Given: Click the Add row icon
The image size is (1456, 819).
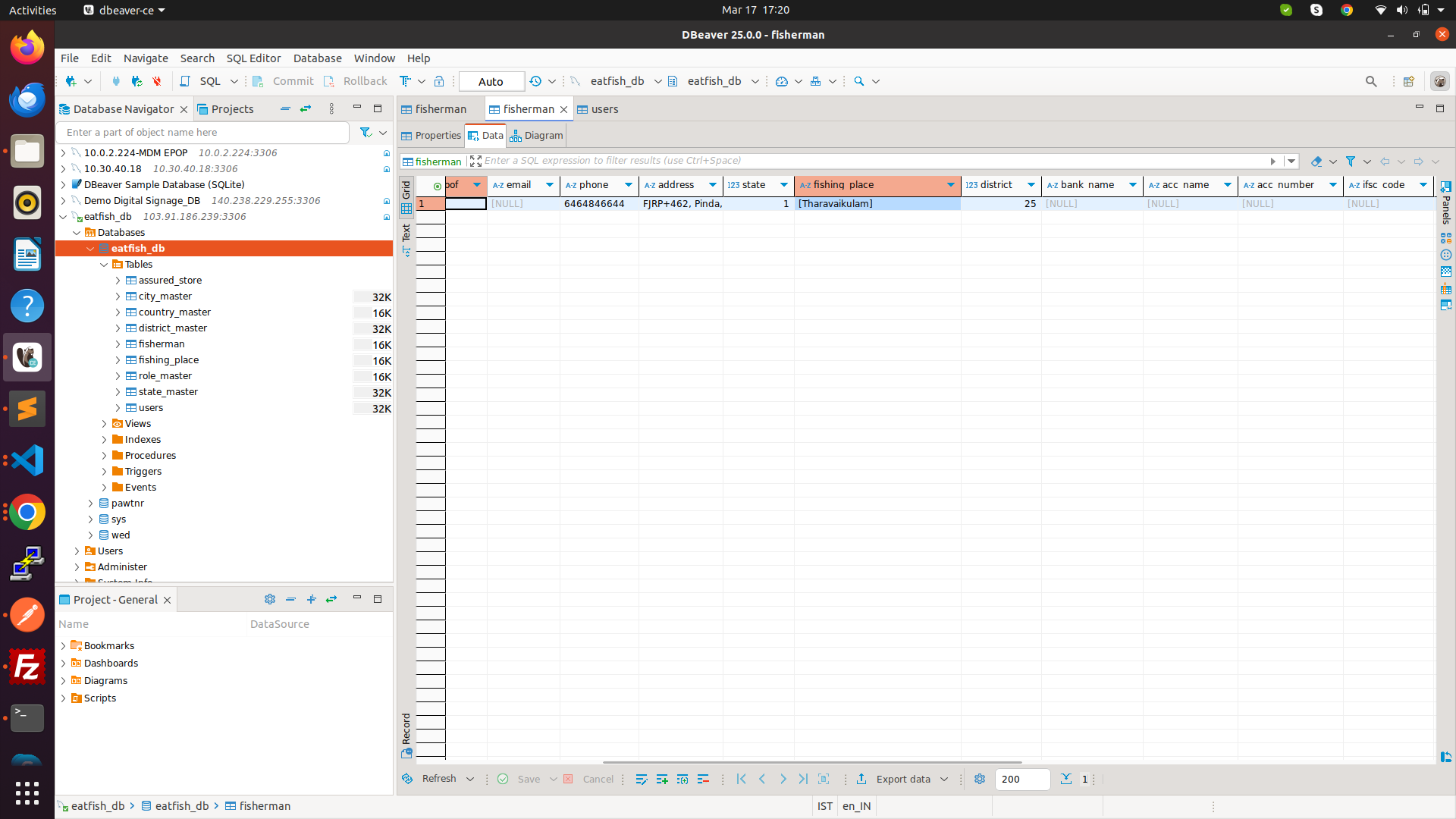Looking at the screenshot, I should click(662, 779).
